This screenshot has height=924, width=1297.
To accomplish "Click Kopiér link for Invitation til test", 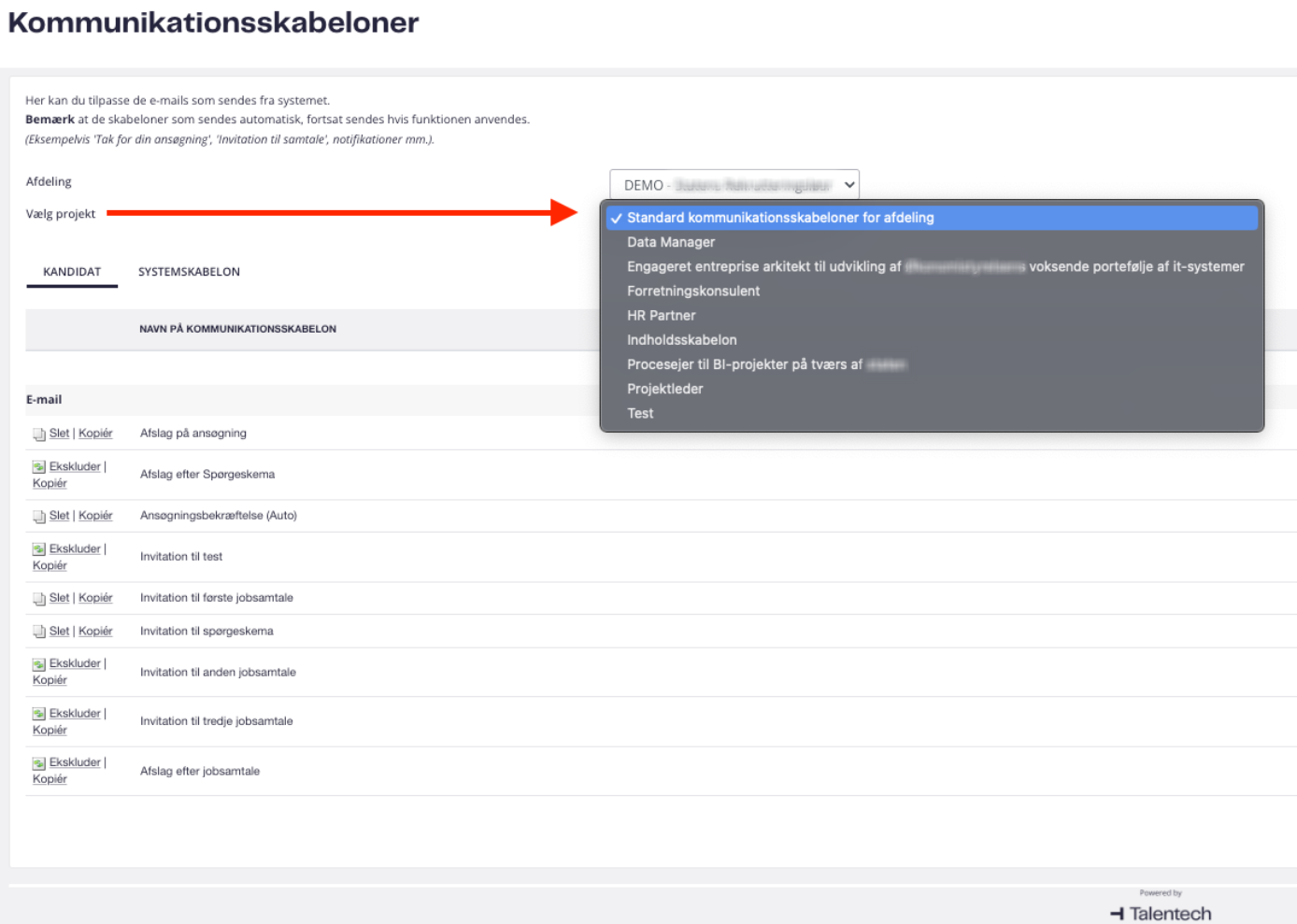I will pyautogui.click(x=50, y=566).
